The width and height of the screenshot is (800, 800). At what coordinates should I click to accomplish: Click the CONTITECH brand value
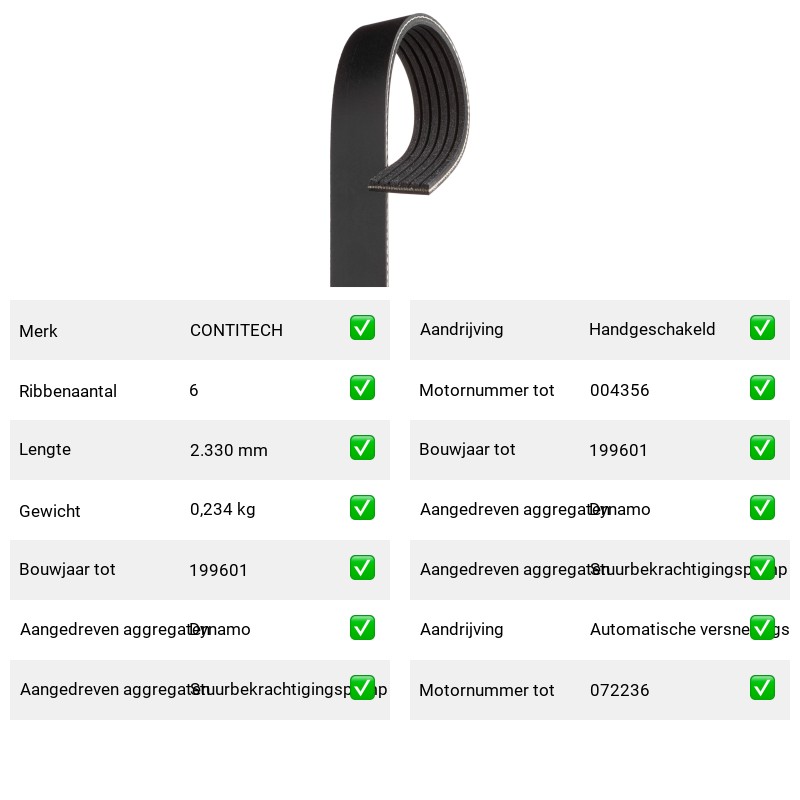(236, 330)
